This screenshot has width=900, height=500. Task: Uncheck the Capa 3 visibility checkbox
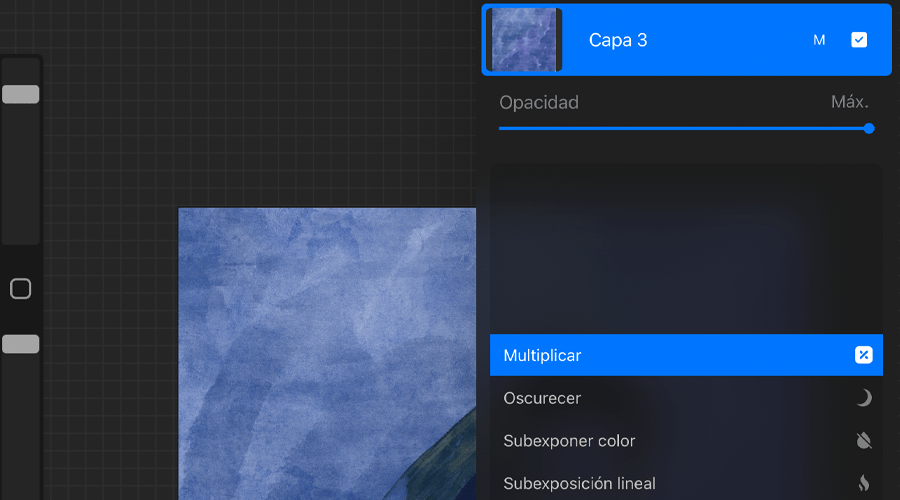point(859,40)
